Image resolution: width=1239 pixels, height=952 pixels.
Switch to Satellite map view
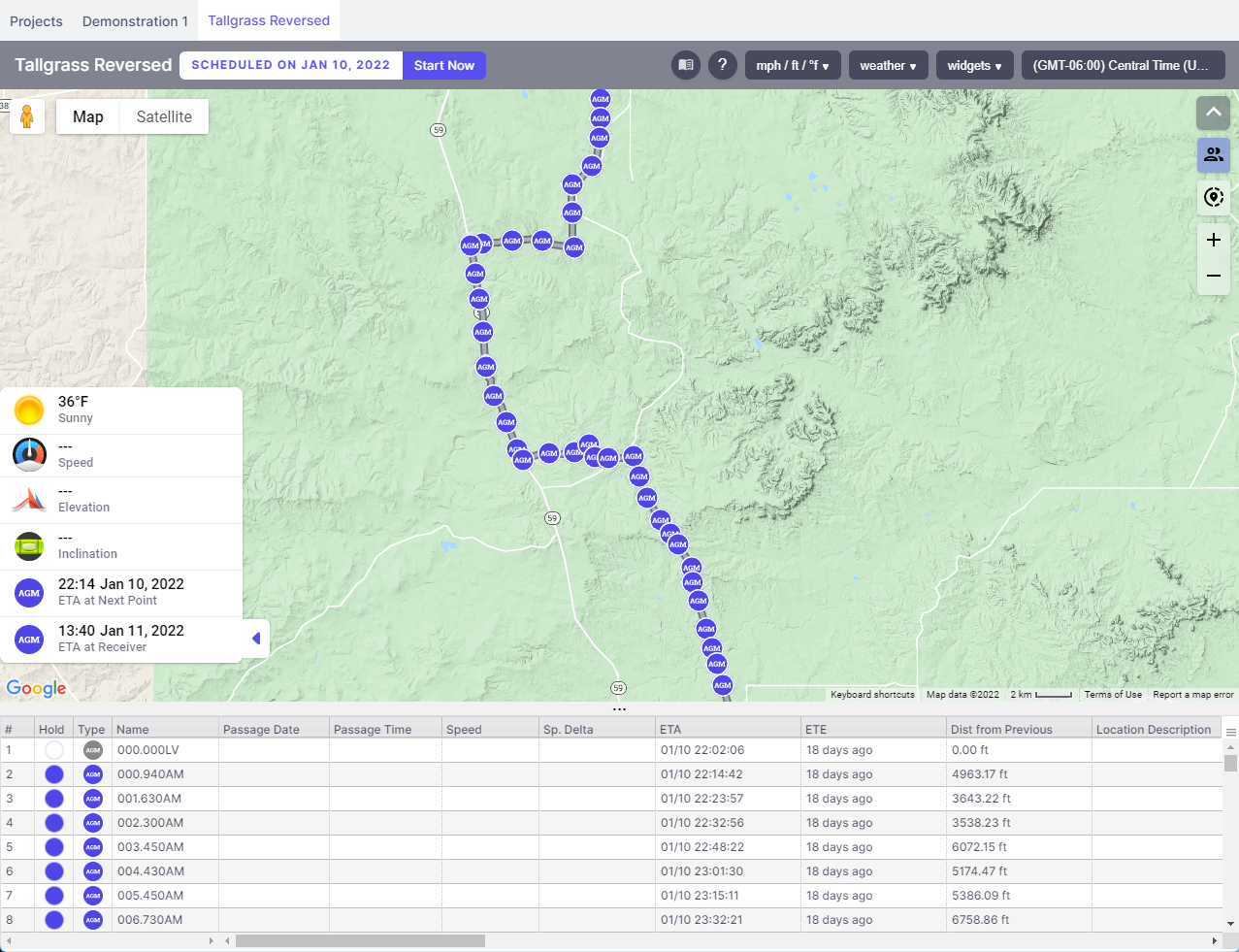tap(164, 116)
